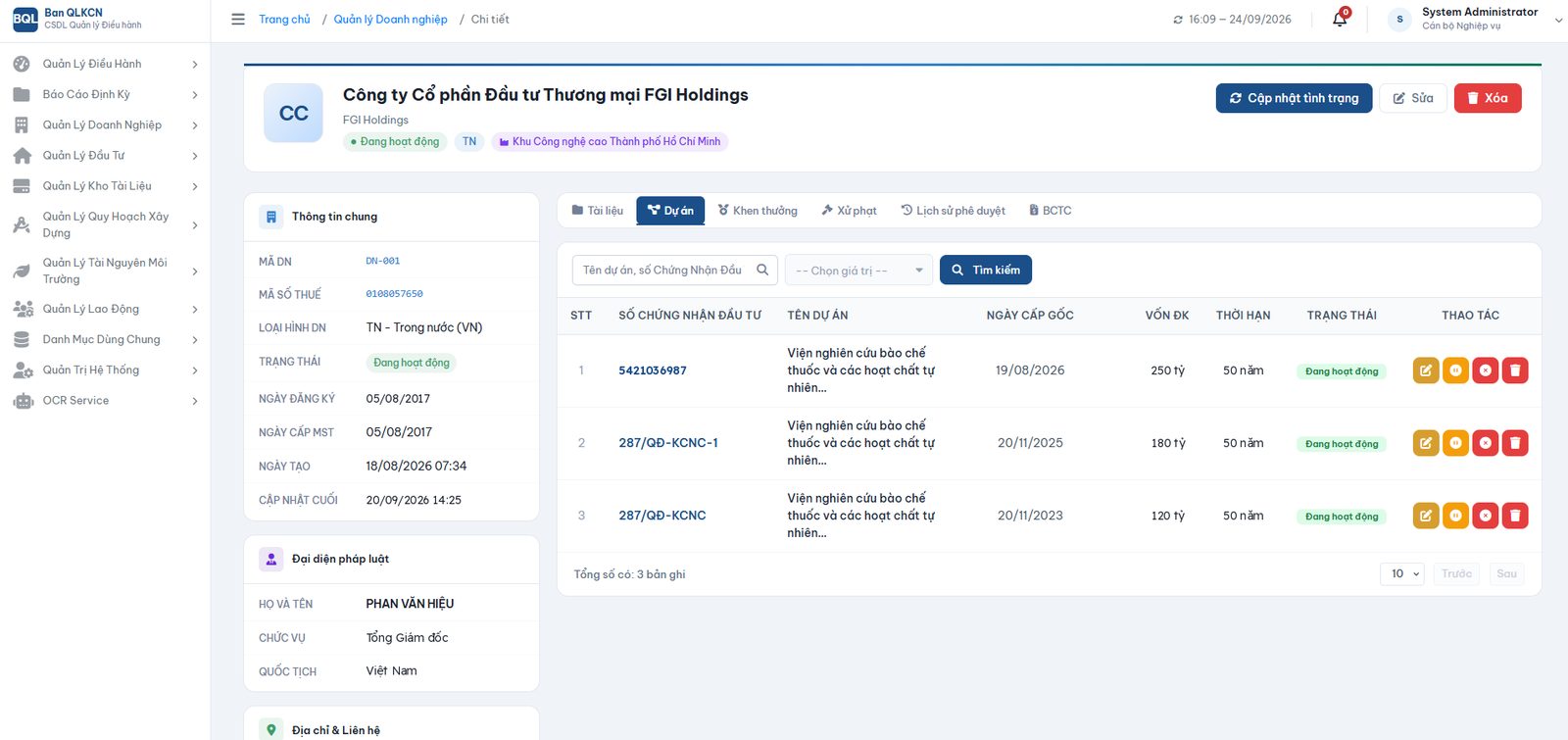
Task: Switch to the BCTC tab
Action: [1050, 211]
